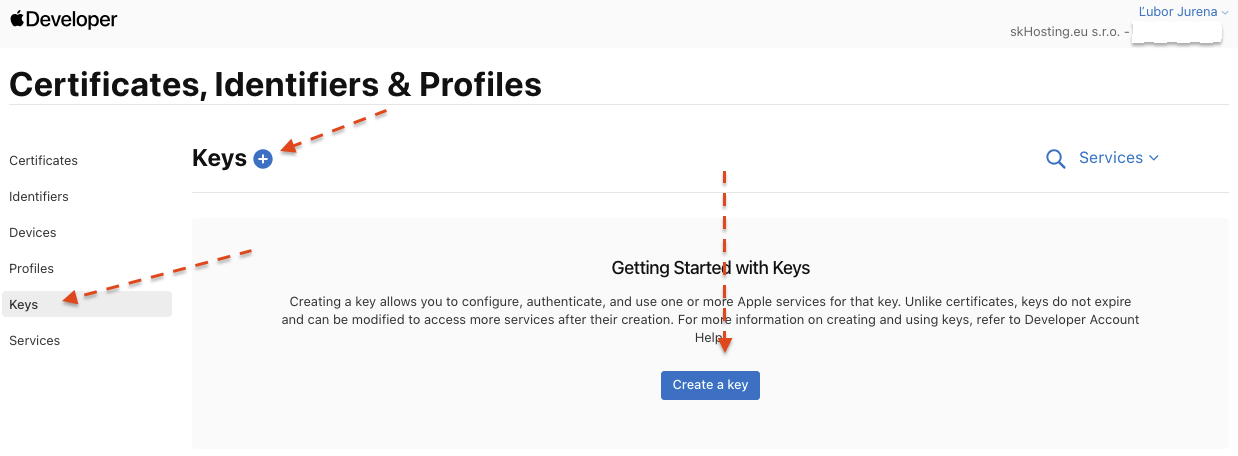Select the highlighted Keys sidebar item

coord(24,305)
